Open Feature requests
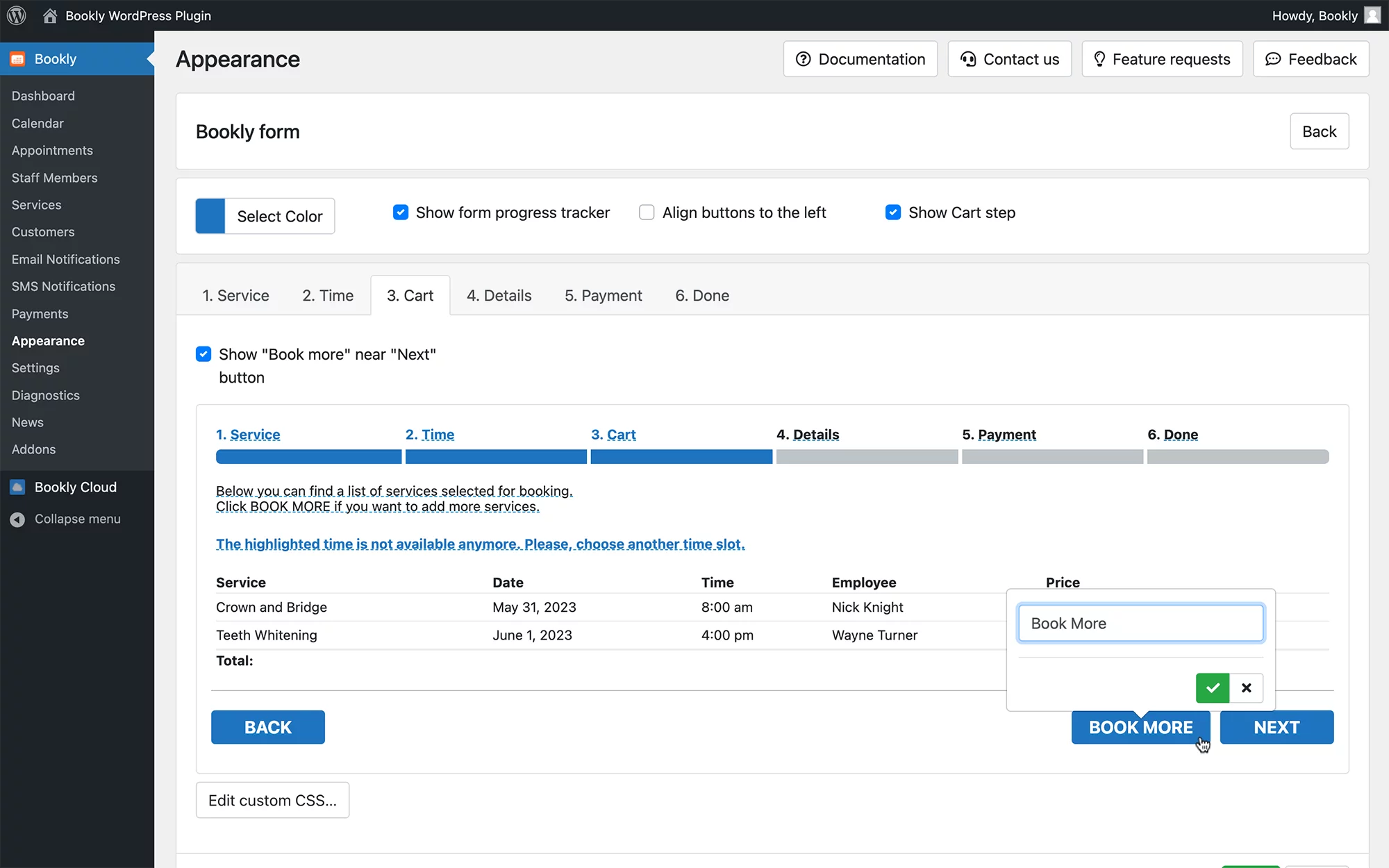The width and height of the screenshot is (1389, 868). click(1162, 59)
